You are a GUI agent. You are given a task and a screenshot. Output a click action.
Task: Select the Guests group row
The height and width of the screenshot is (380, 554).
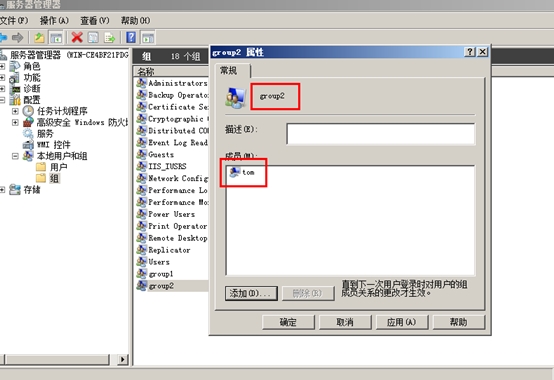(155, 154)
